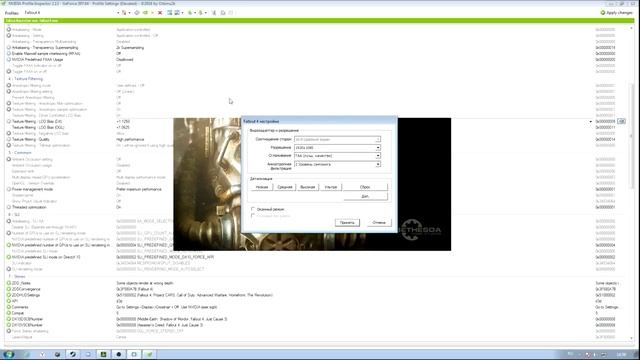Image resolution: width=640 pixels, height=360 pixels.
Task: Click the red X delete profile icon
Action: (160, 13)
